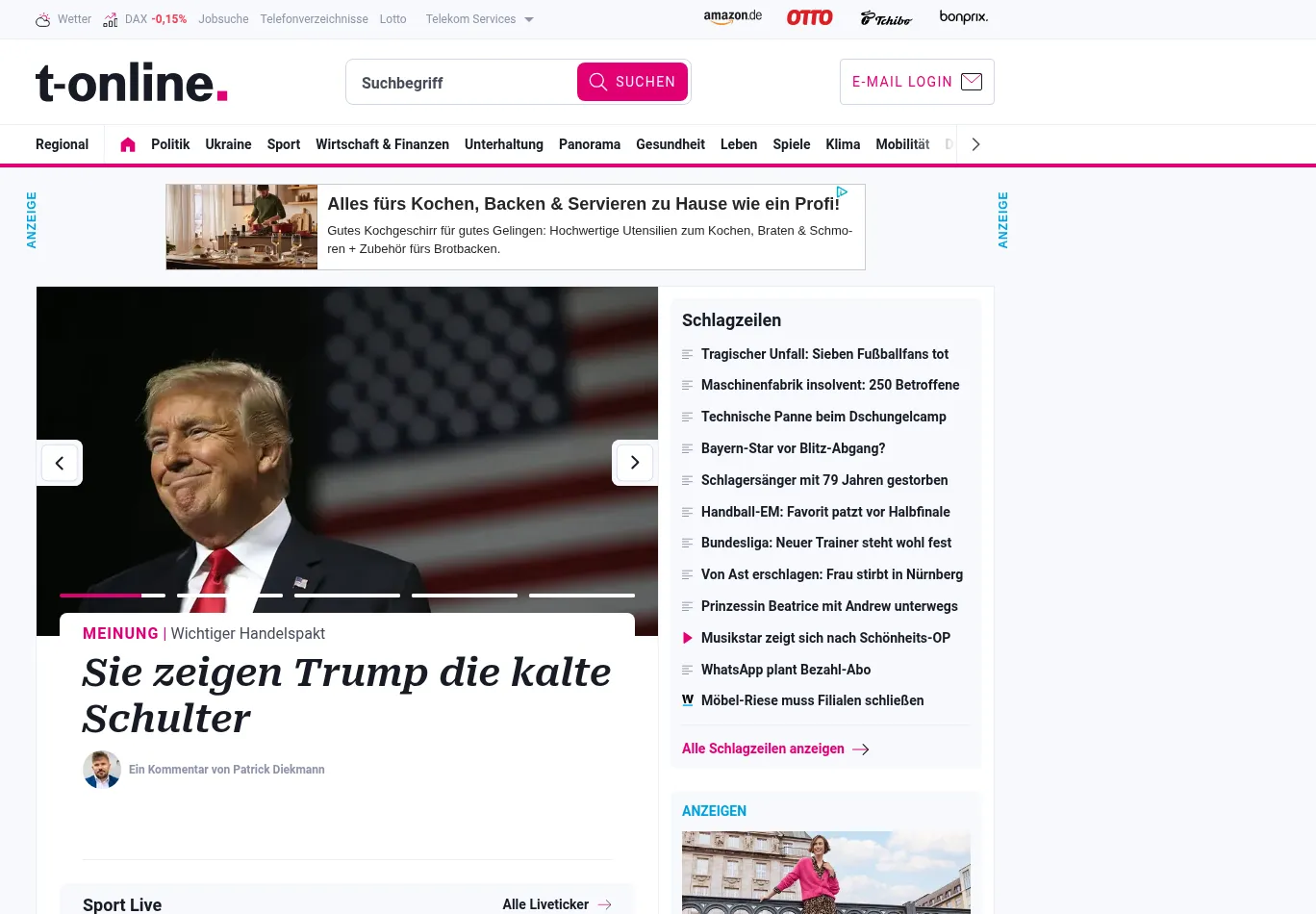Screen dimensions: 1316x914
Task: Open the amazon.de partner logo
Action: (x=733, y=17)
